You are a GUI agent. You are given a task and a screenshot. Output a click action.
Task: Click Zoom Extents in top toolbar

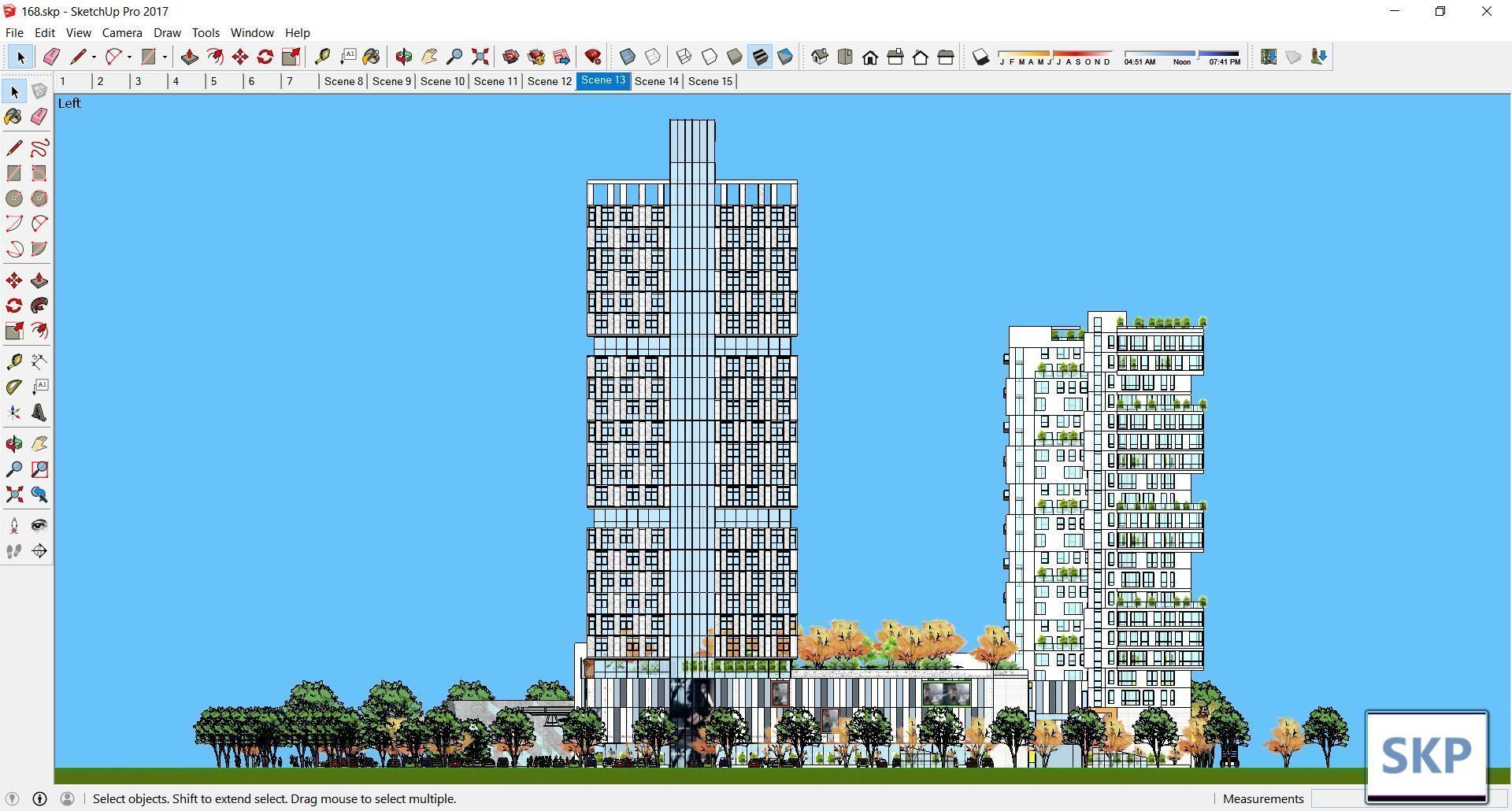pos(480,57)
